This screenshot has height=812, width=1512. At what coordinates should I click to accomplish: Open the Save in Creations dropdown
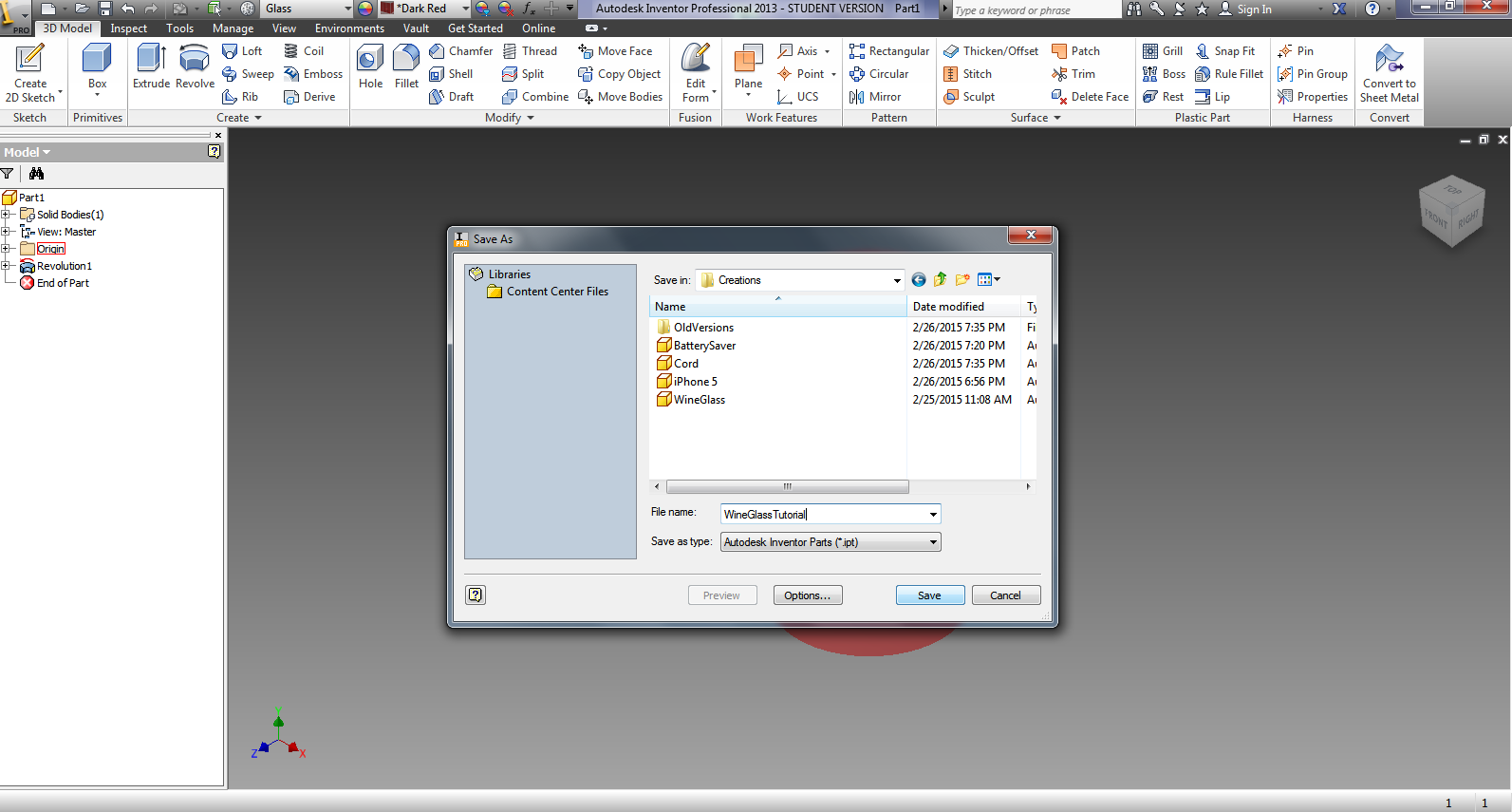tap(897, 280)
